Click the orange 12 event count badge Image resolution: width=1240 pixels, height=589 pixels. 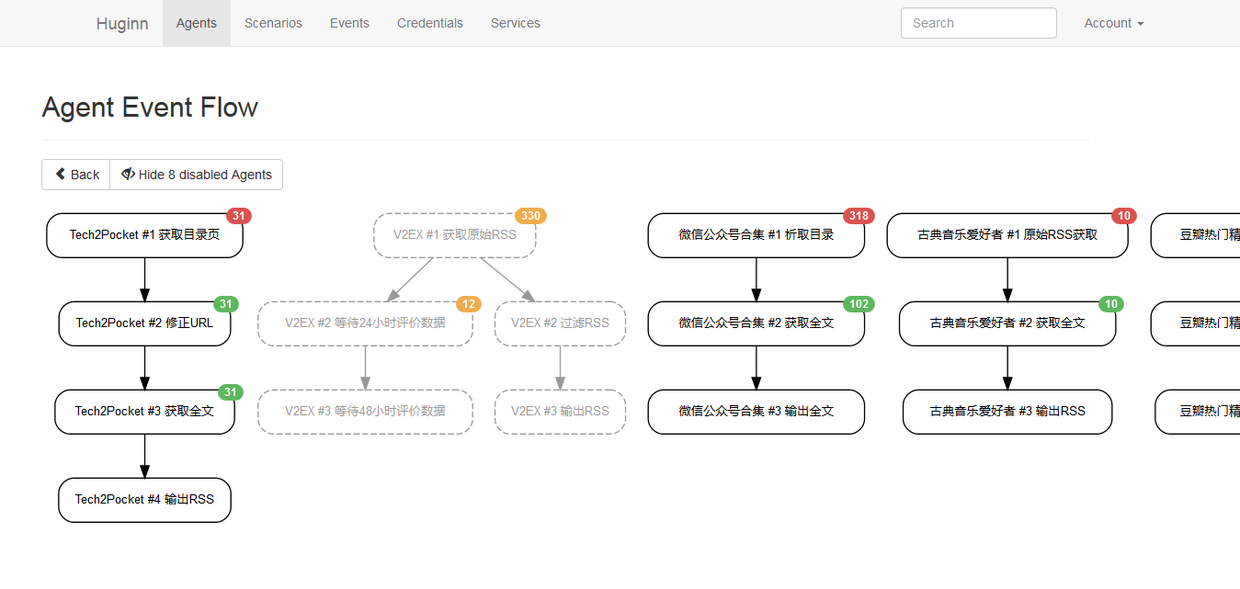tap(468, 304)
